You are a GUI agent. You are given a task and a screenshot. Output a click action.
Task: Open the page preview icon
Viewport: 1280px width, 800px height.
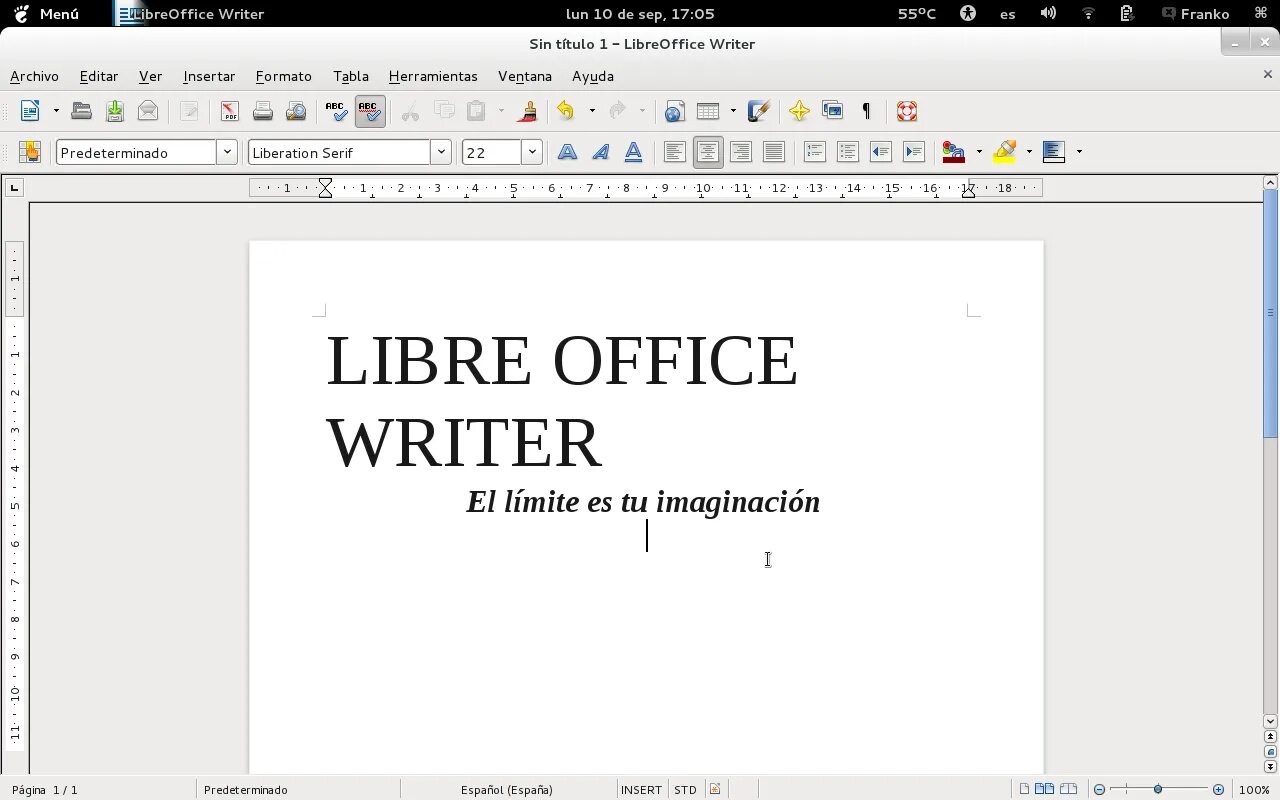[296, 111]
